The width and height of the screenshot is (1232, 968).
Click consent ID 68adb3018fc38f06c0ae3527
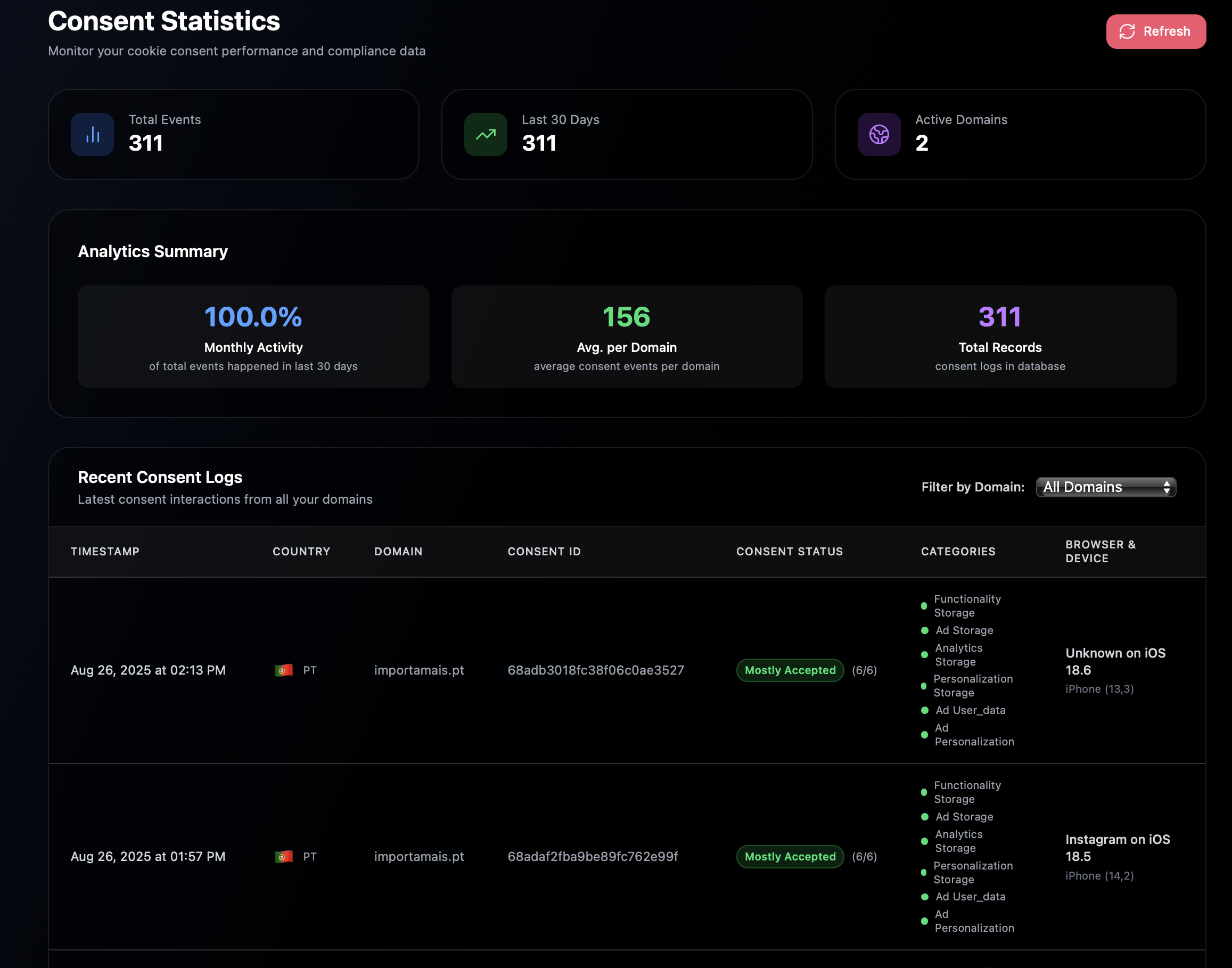(596, 670)
